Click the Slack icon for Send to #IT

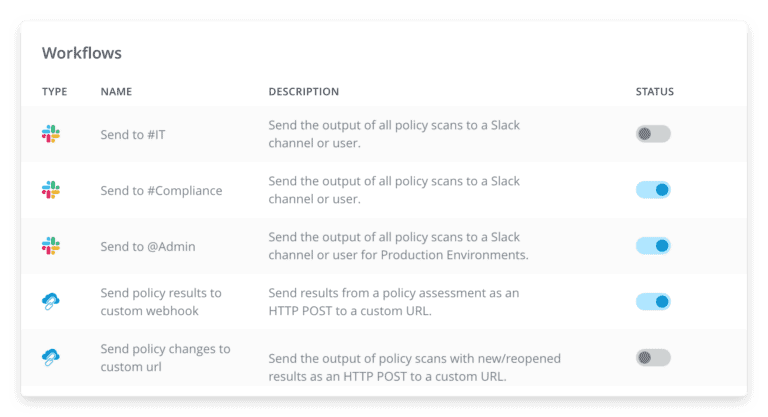click(x=51, y=134)
